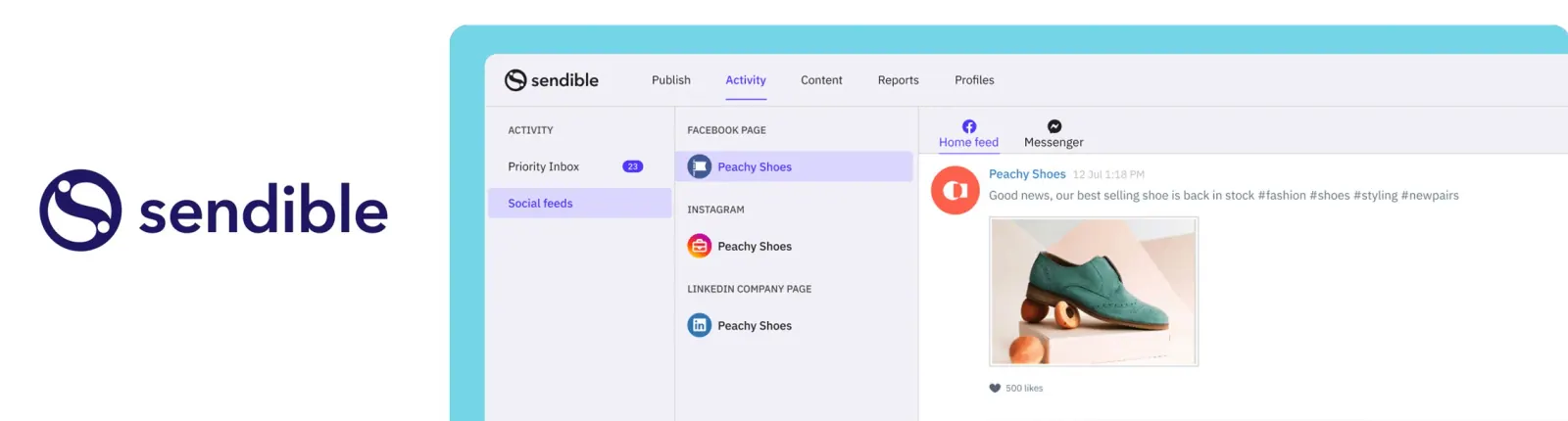Viewport: 1568px width, 421px height.
Task: Select Social feeds in the sidebar
Action: coord(579,203)
